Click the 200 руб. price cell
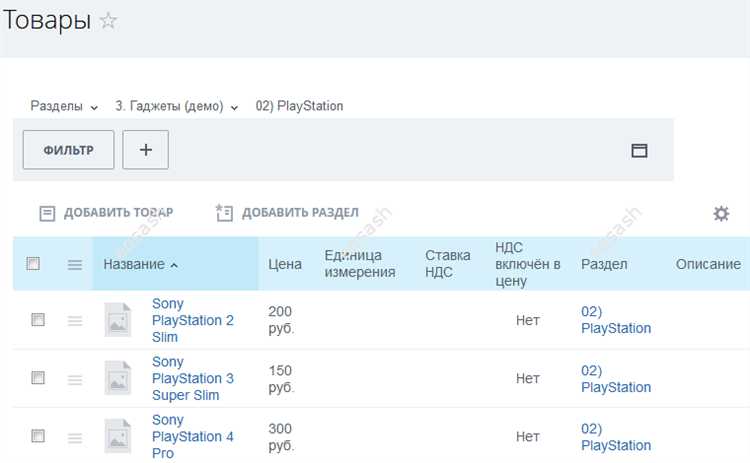 (281, 320)
